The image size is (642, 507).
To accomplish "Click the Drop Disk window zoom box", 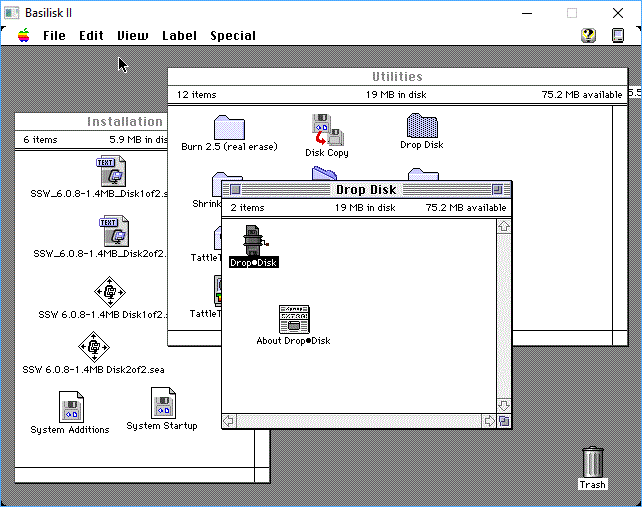I will 497,190.
